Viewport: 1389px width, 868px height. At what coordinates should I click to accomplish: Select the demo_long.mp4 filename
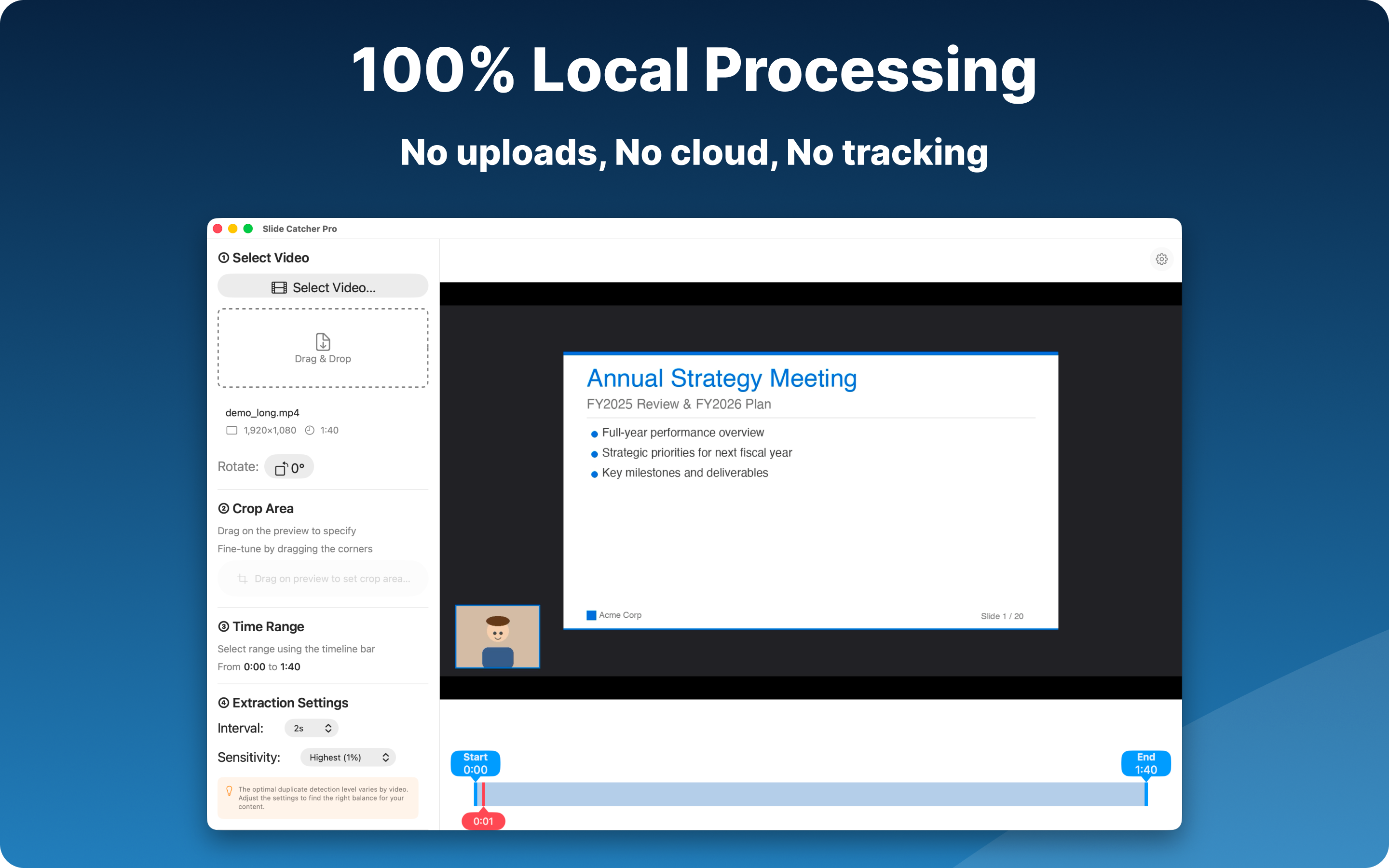(x=263, y=412)
